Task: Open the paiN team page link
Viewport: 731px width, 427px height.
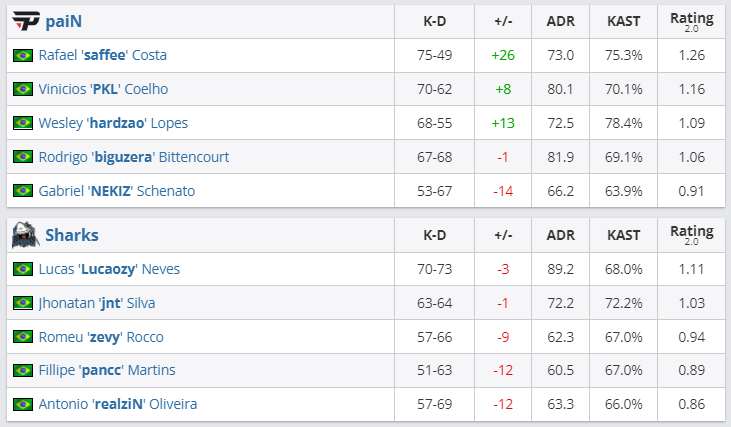Action: [x=63, y=21]
